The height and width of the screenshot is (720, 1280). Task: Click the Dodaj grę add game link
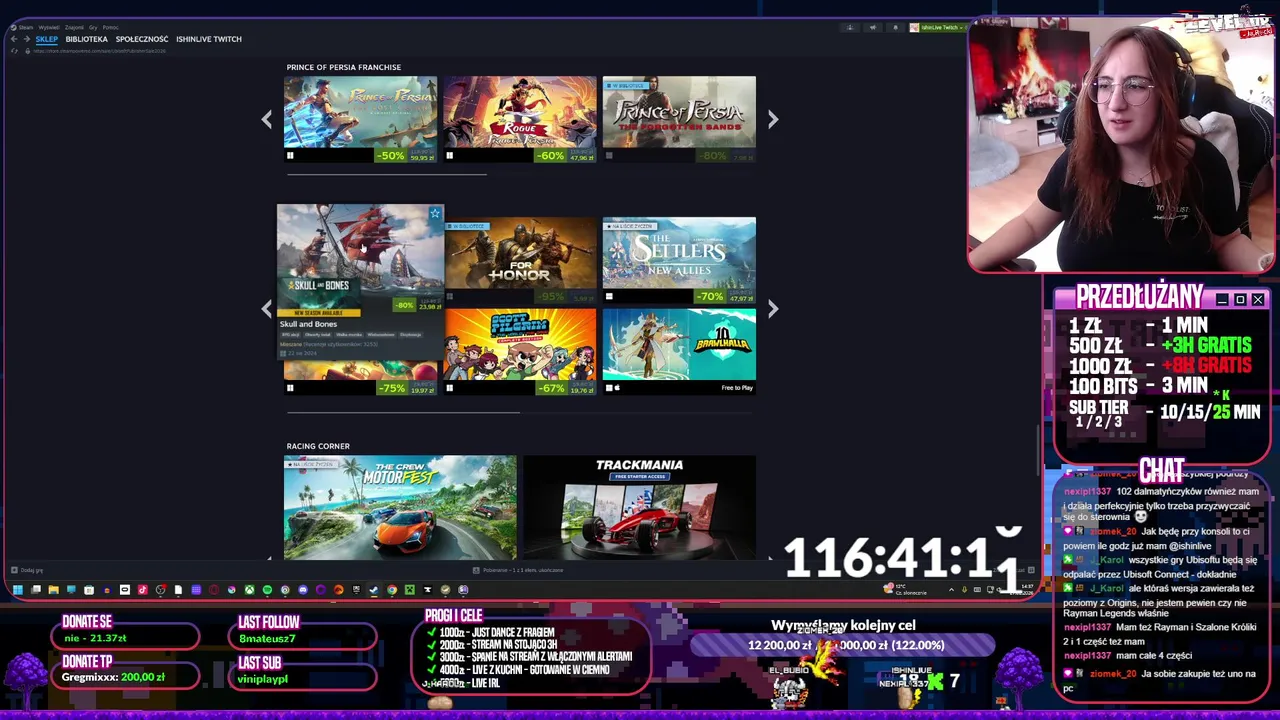(27, 570)
